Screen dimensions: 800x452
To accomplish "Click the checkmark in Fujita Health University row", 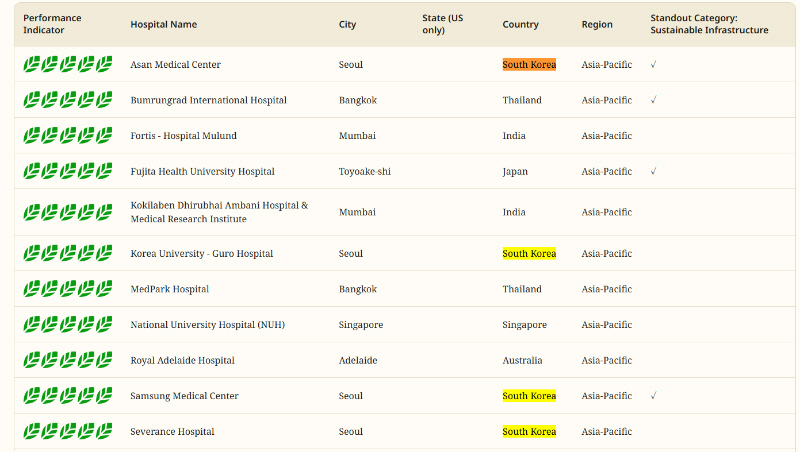I will [654, 172].
